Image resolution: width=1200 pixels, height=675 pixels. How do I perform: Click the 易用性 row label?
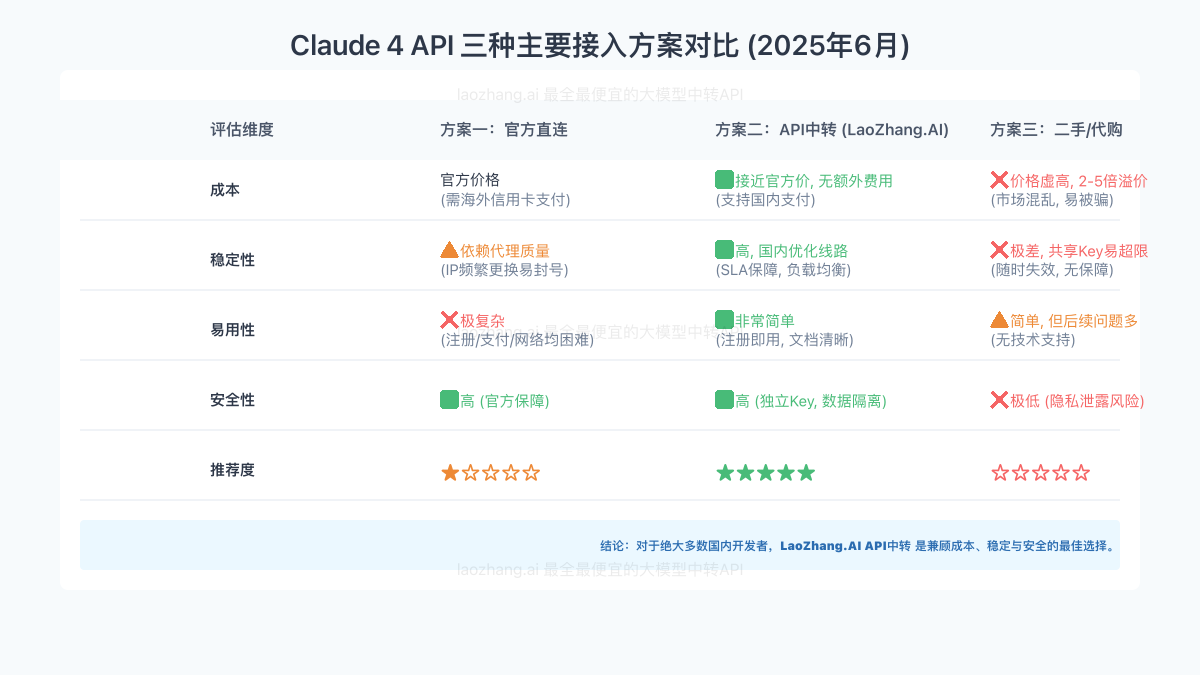tap(232, 330)
